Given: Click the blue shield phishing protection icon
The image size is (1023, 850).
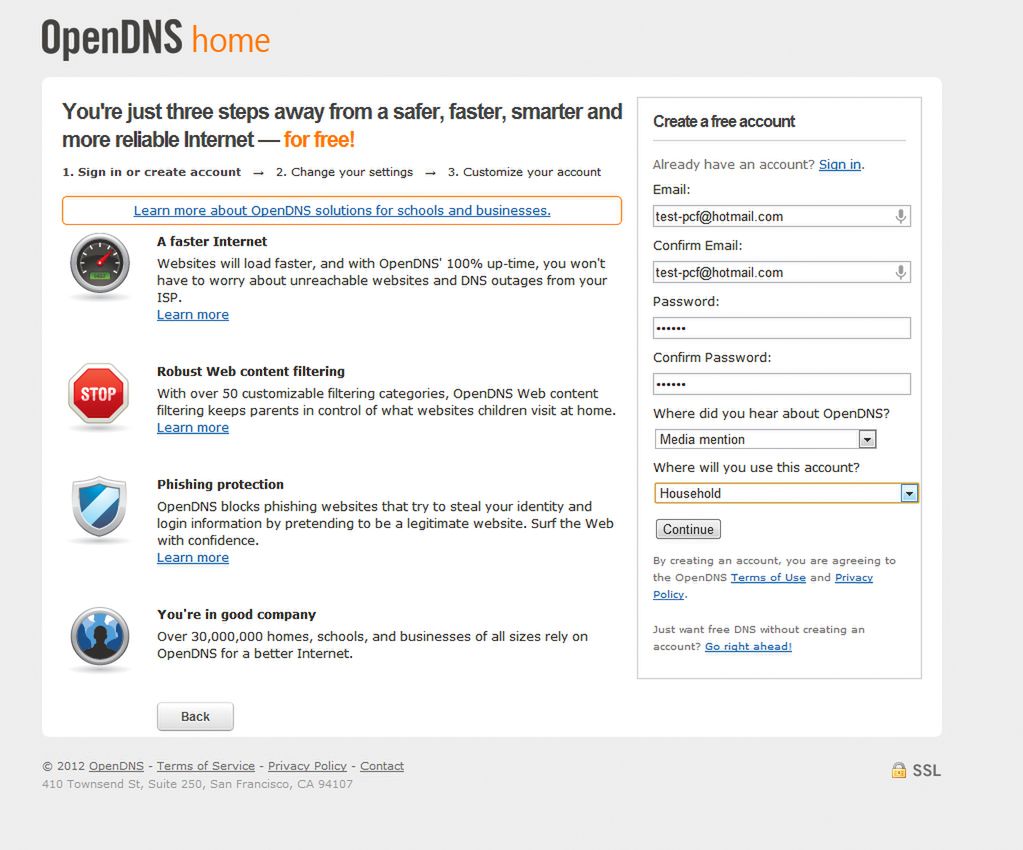Looking at the screenshot, I should [x=99, y=507].
